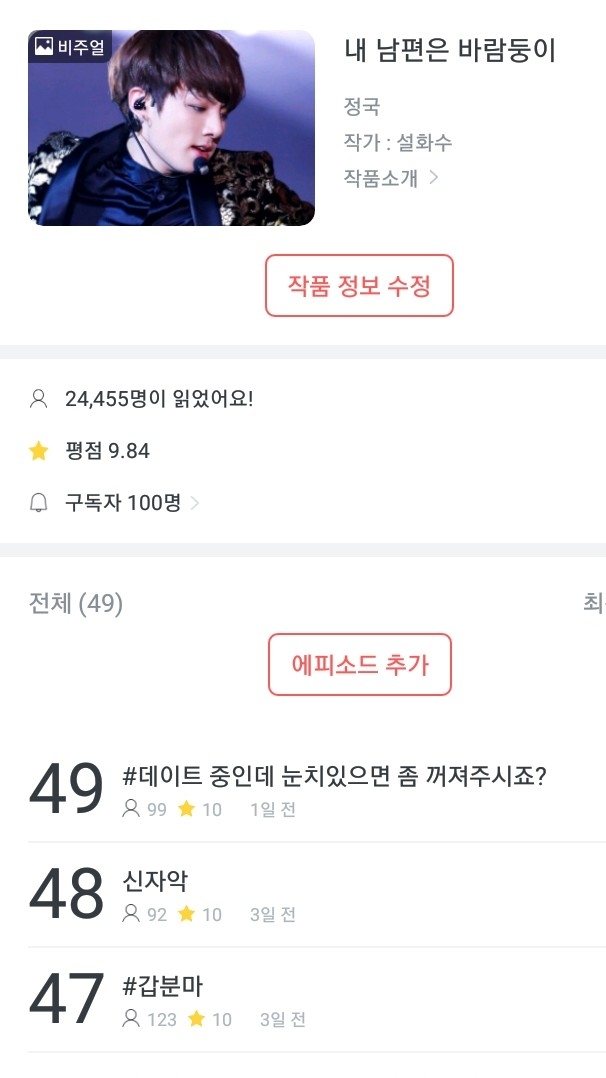The height and width of the screenshot is (1078, 606).
Task: Click the bell icon beside 구독자 100명
Action: coord(39,503)
